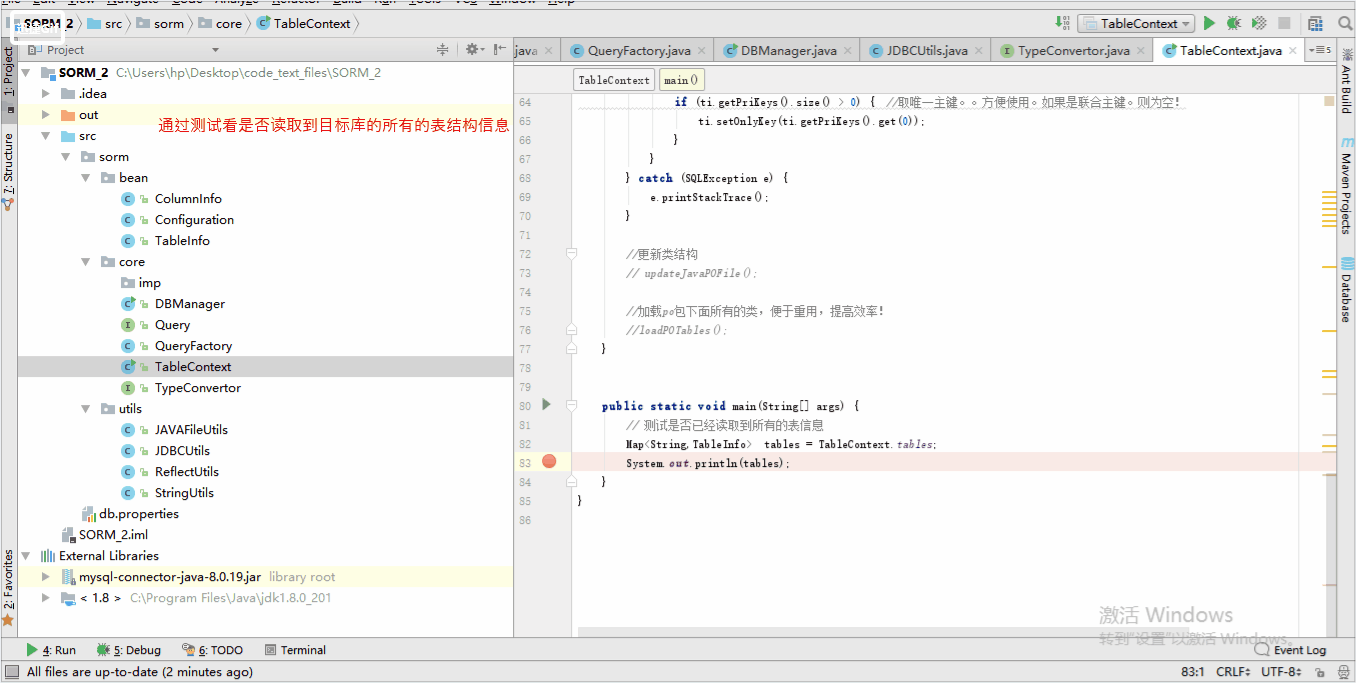Switch to the QueryFactory.java tab

click(638, 51)
